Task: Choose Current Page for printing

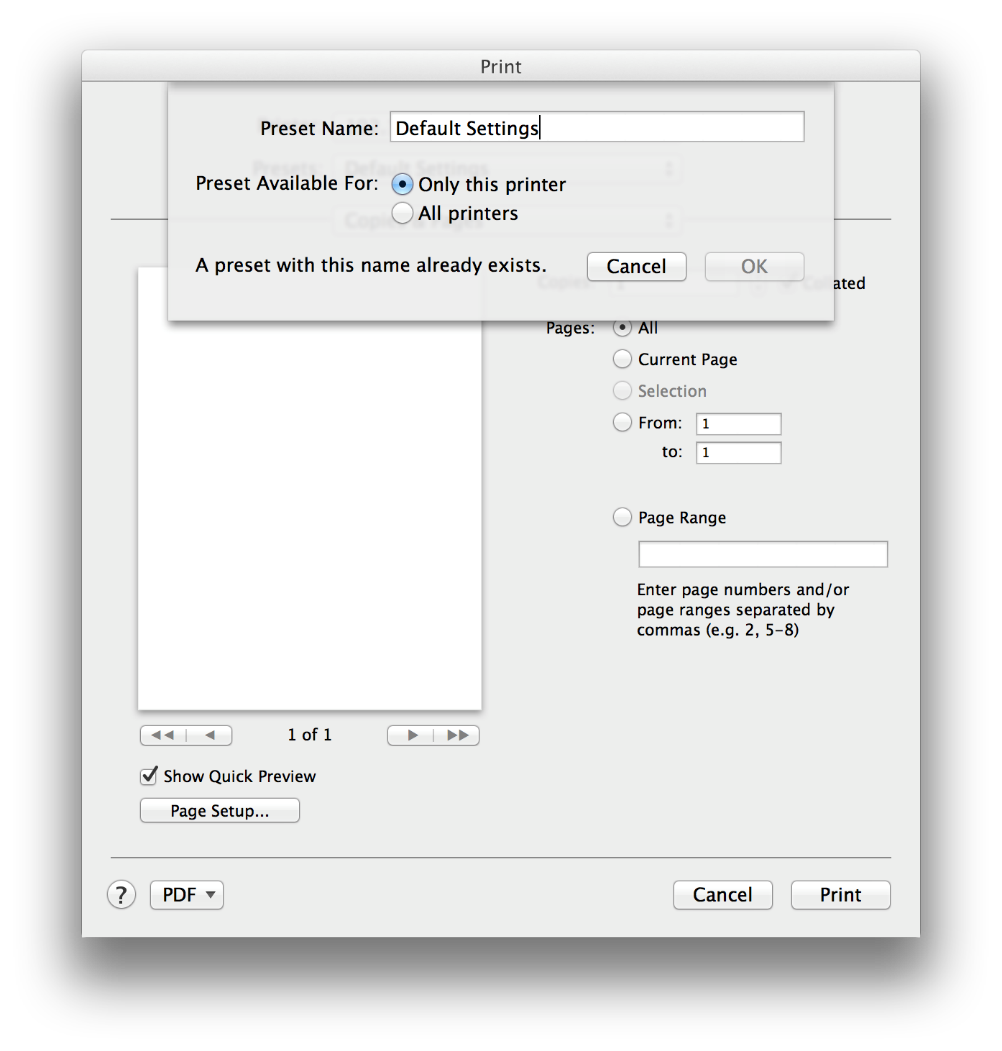Action: click(622, 359)
